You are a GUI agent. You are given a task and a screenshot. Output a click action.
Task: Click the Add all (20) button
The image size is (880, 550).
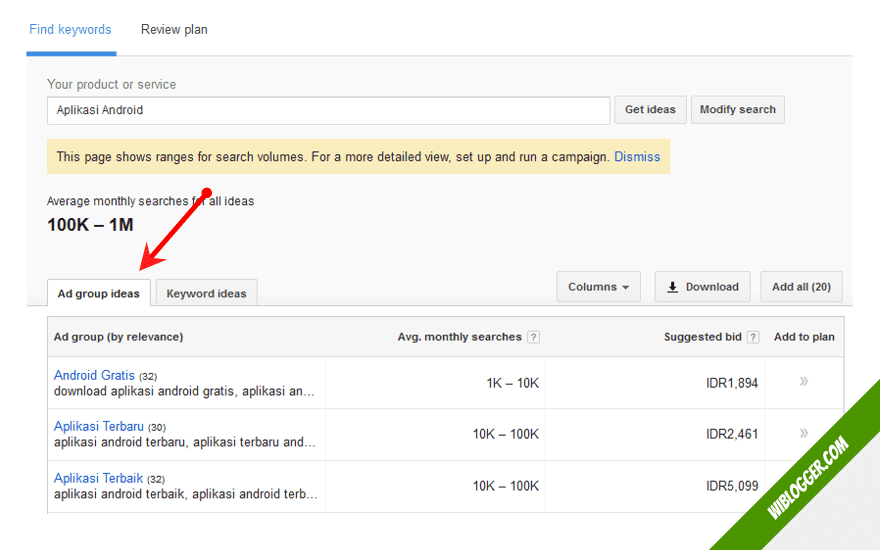[x=801, y=287]
